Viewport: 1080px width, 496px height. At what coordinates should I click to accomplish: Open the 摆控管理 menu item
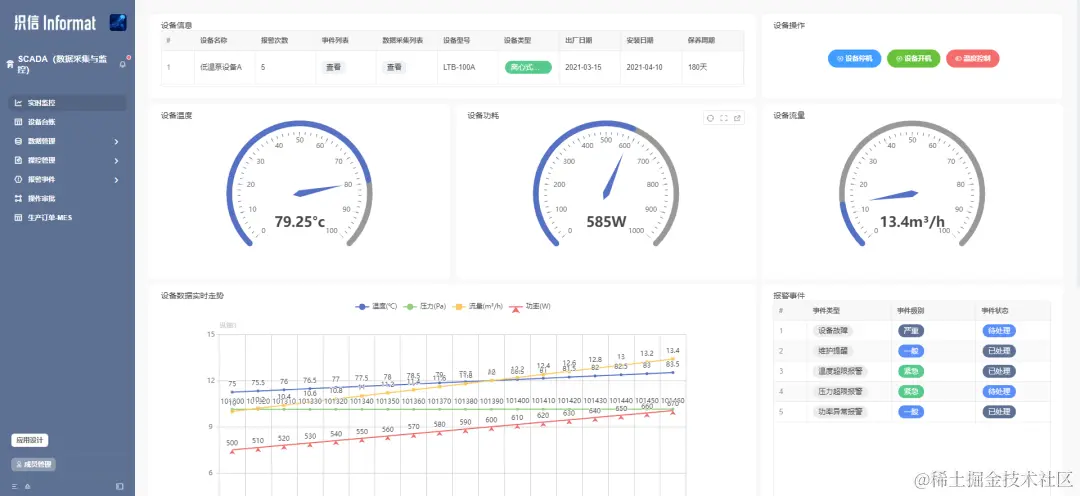68,161
